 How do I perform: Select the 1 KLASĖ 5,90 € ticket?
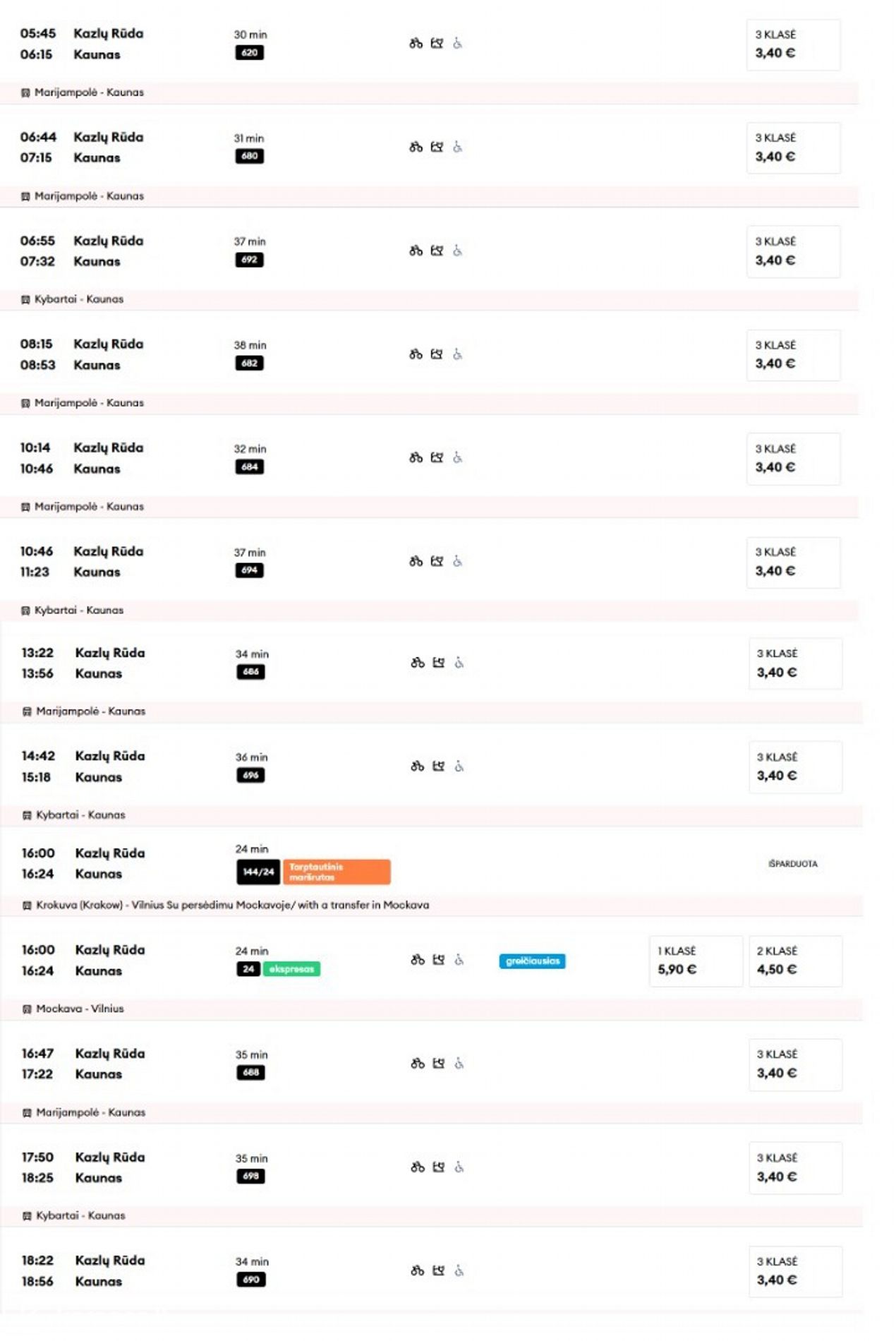695,961
